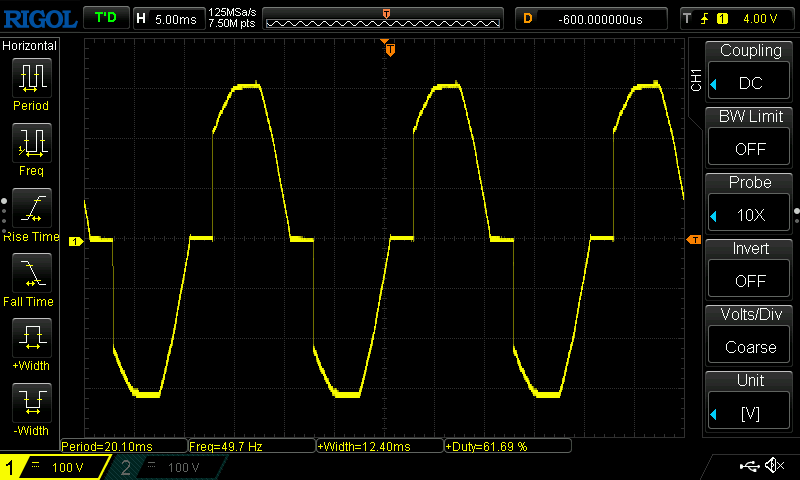800x480 pixels.
Task: Select the Period measurement icon
Action: [x=32, y=78]
